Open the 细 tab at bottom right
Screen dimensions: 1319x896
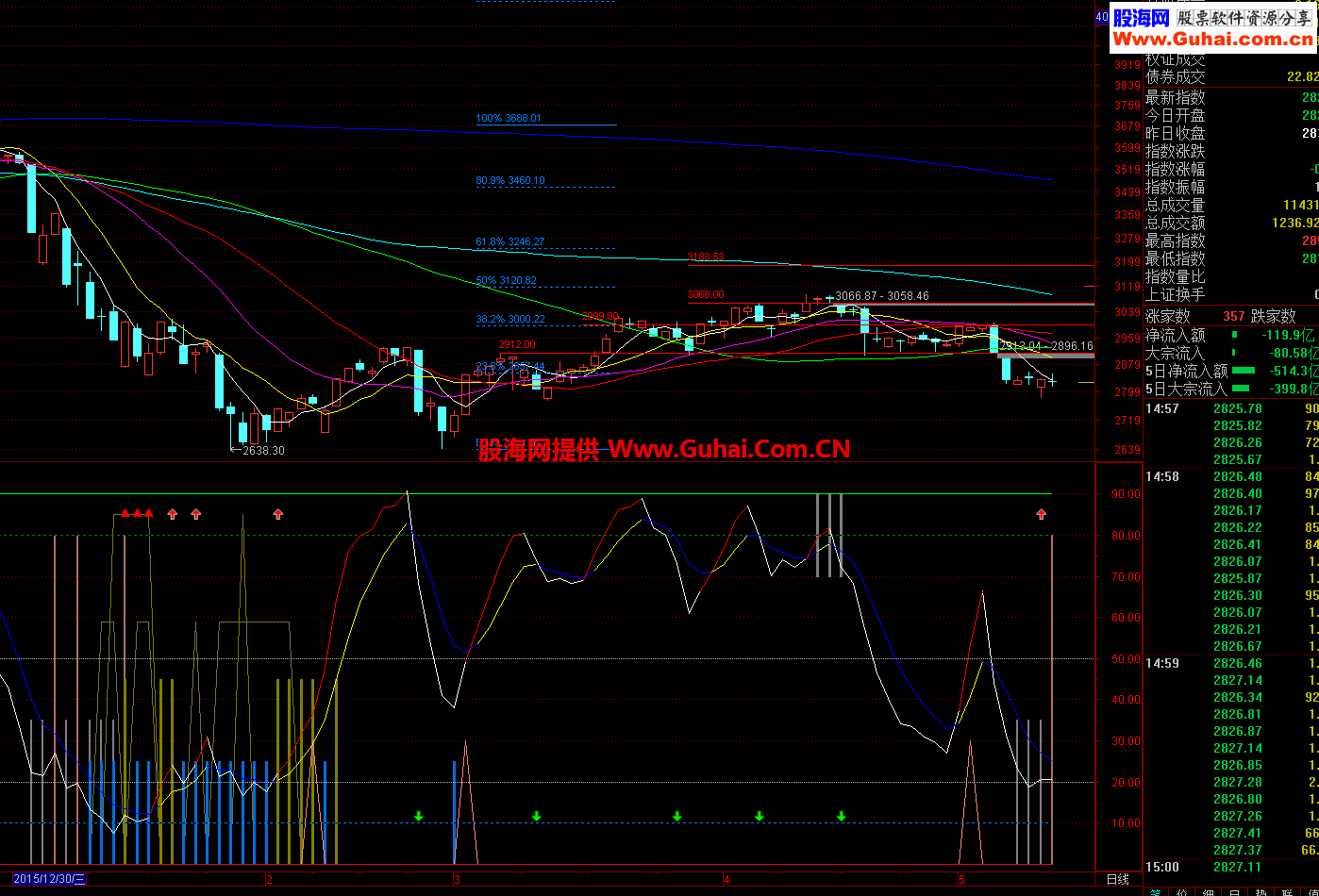coord(1208,890)
